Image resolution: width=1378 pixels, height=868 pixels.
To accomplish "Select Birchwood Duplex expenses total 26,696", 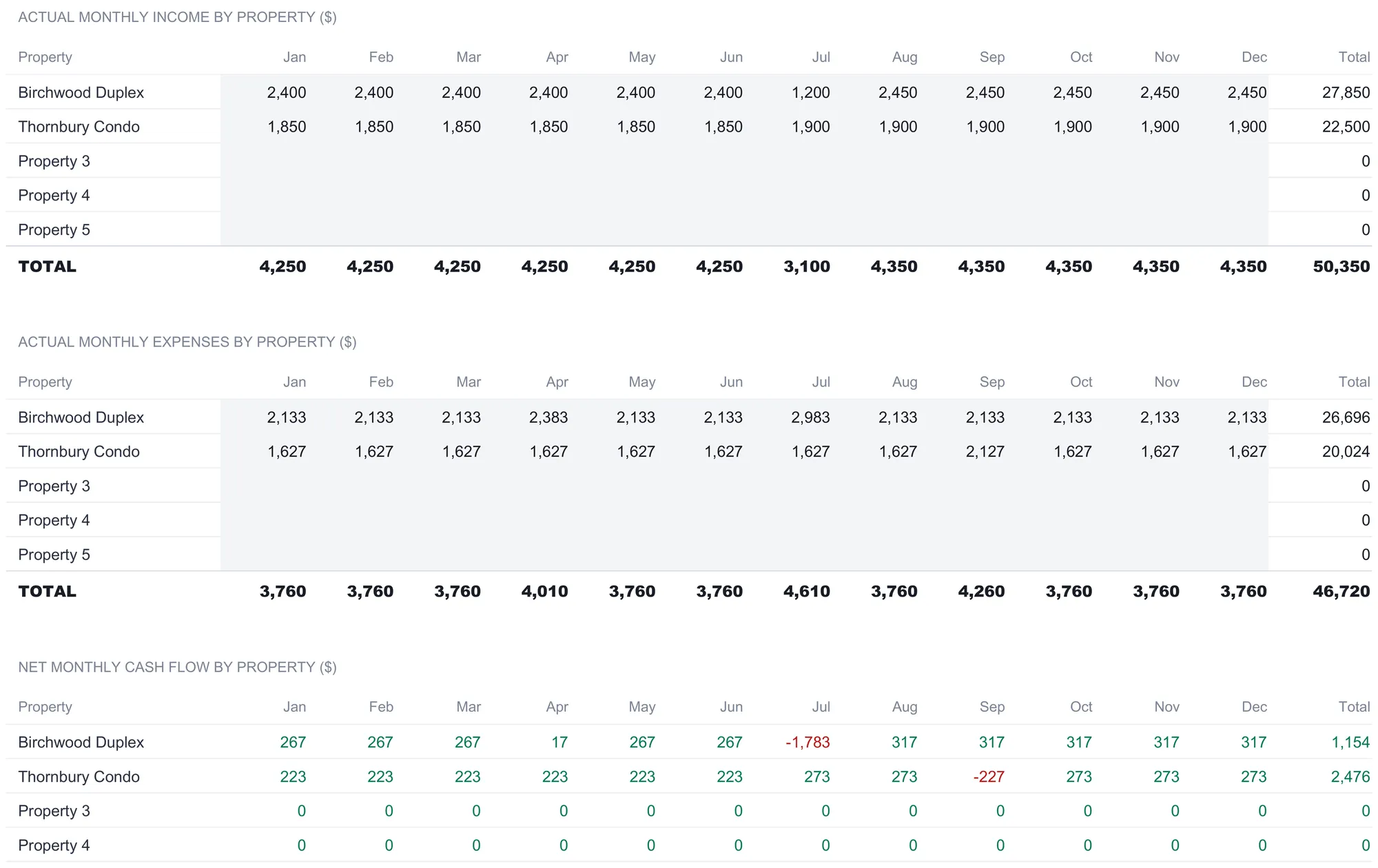I will 1346,417.
